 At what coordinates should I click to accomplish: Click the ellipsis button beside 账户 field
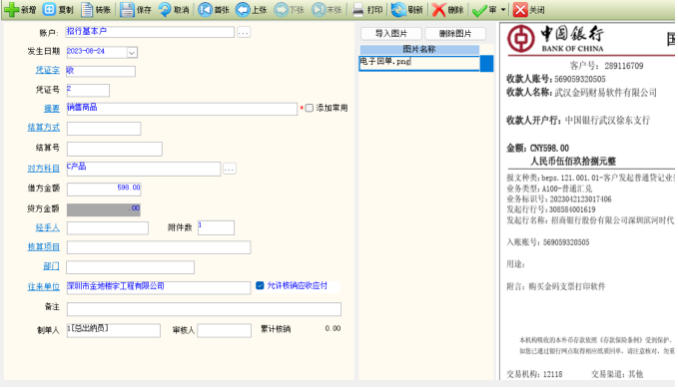(243, 32)
